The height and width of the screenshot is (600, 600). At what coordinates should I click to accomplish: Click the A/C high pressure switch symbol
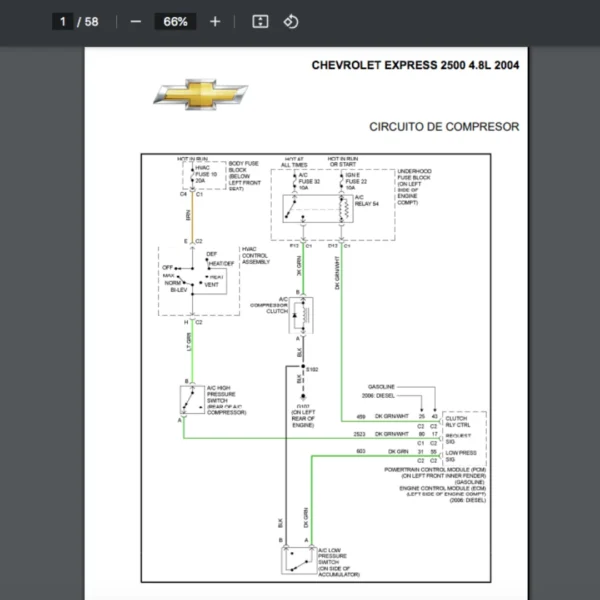189,399
